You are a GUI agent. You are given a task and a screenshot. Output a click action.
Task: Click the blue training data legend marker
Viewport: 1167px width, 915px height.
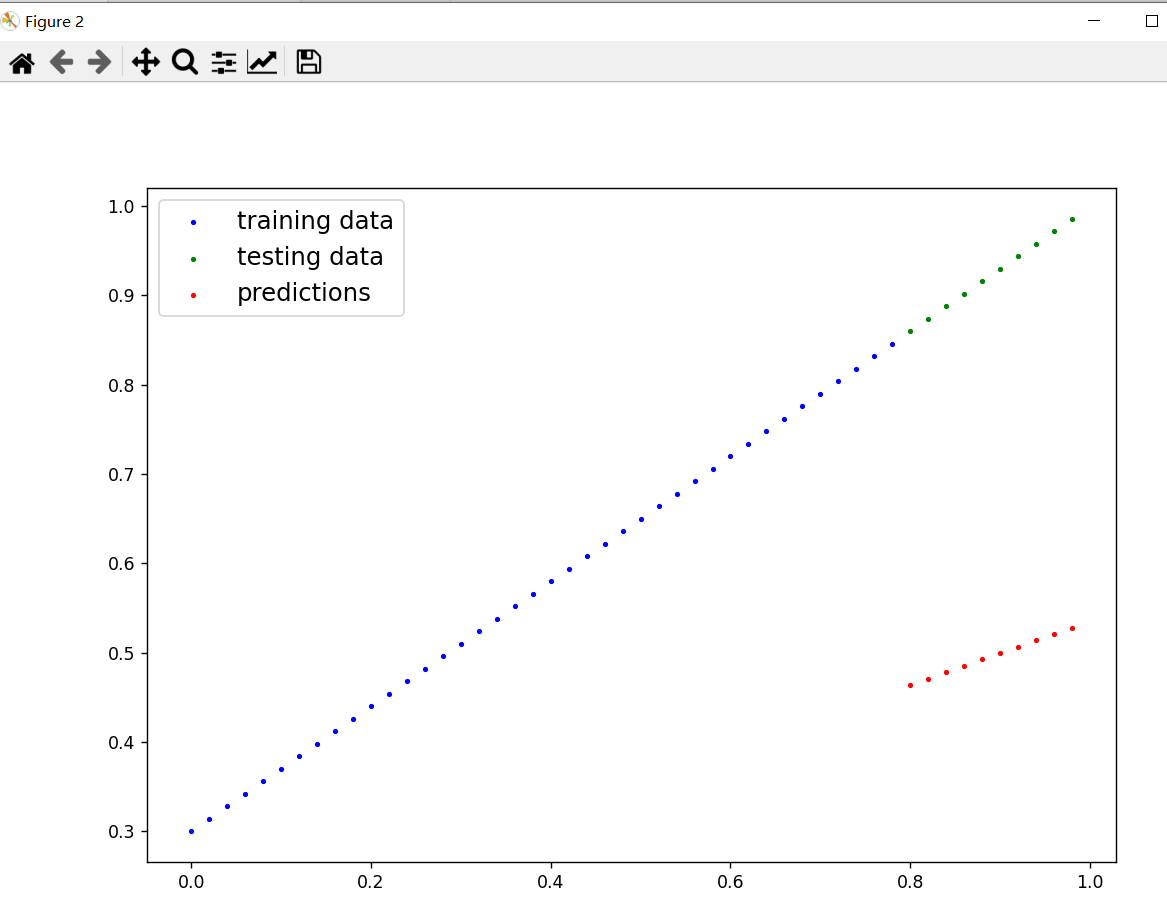click(194, 223)
